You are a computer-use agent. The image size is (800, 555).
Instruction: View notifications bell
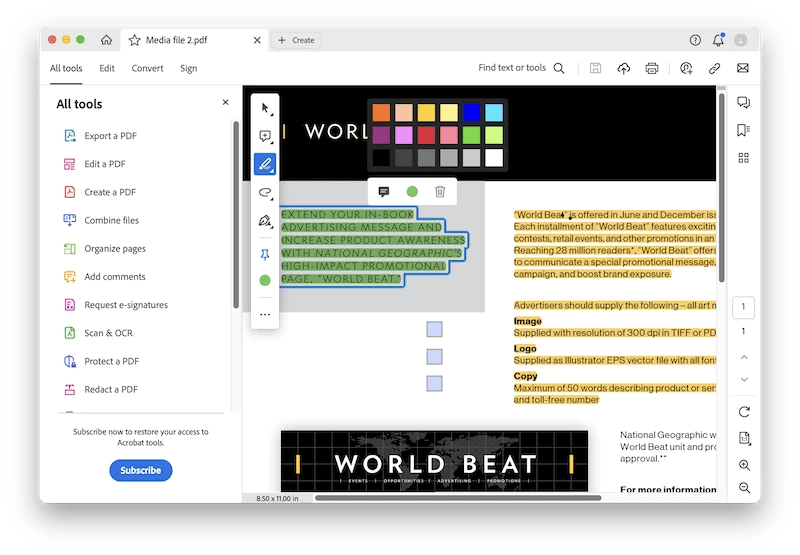(718, 40)
